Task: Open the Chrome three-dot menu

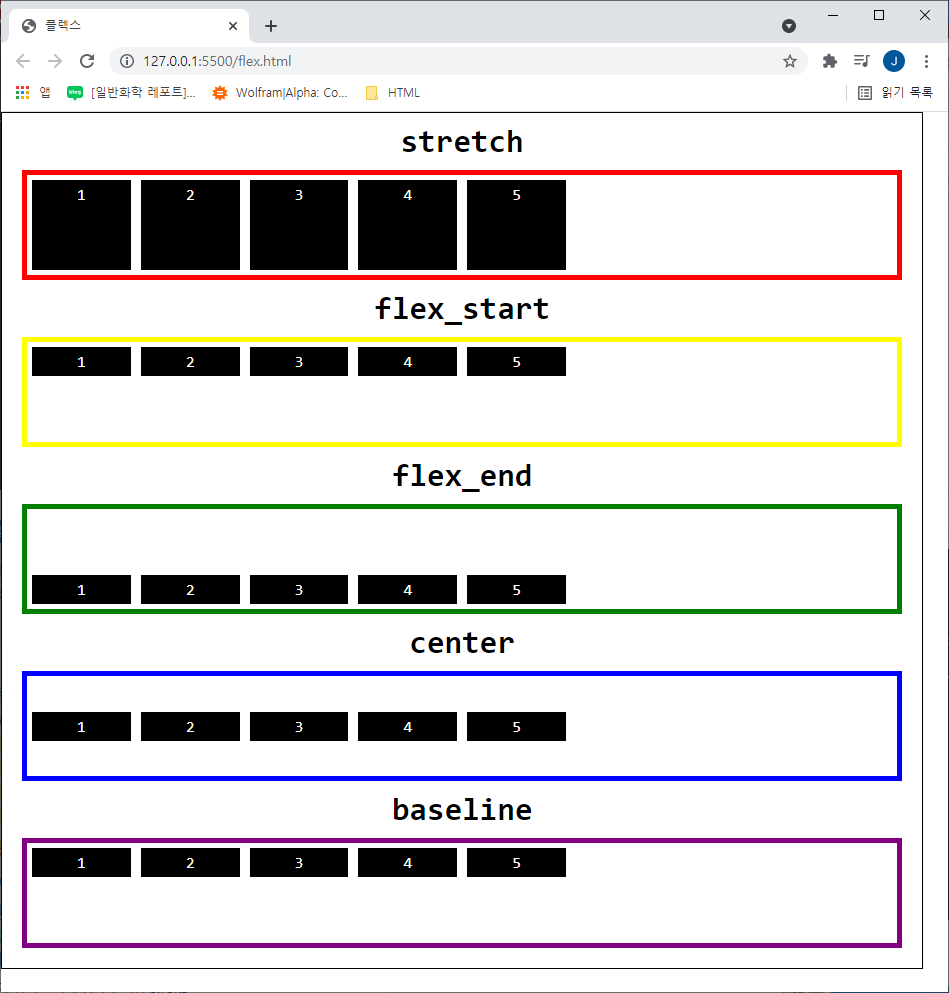Action: [926, 61]
